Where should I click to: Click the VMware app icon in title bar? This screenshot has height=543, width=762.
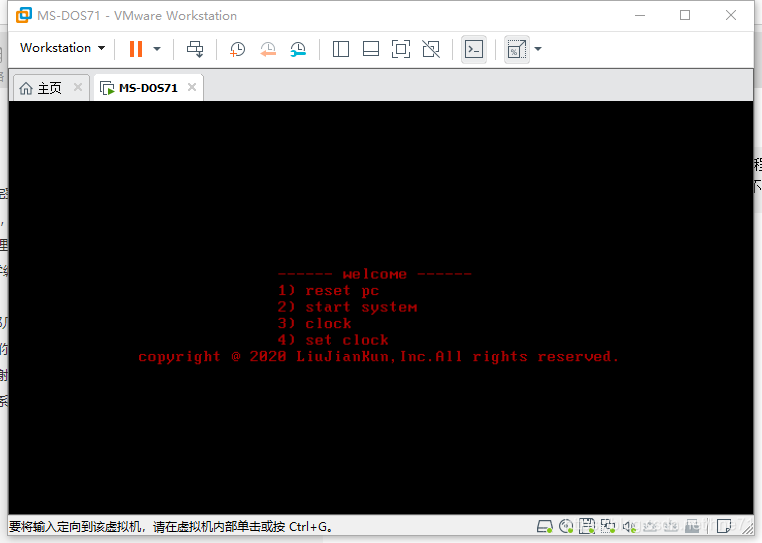click(24, 16)
